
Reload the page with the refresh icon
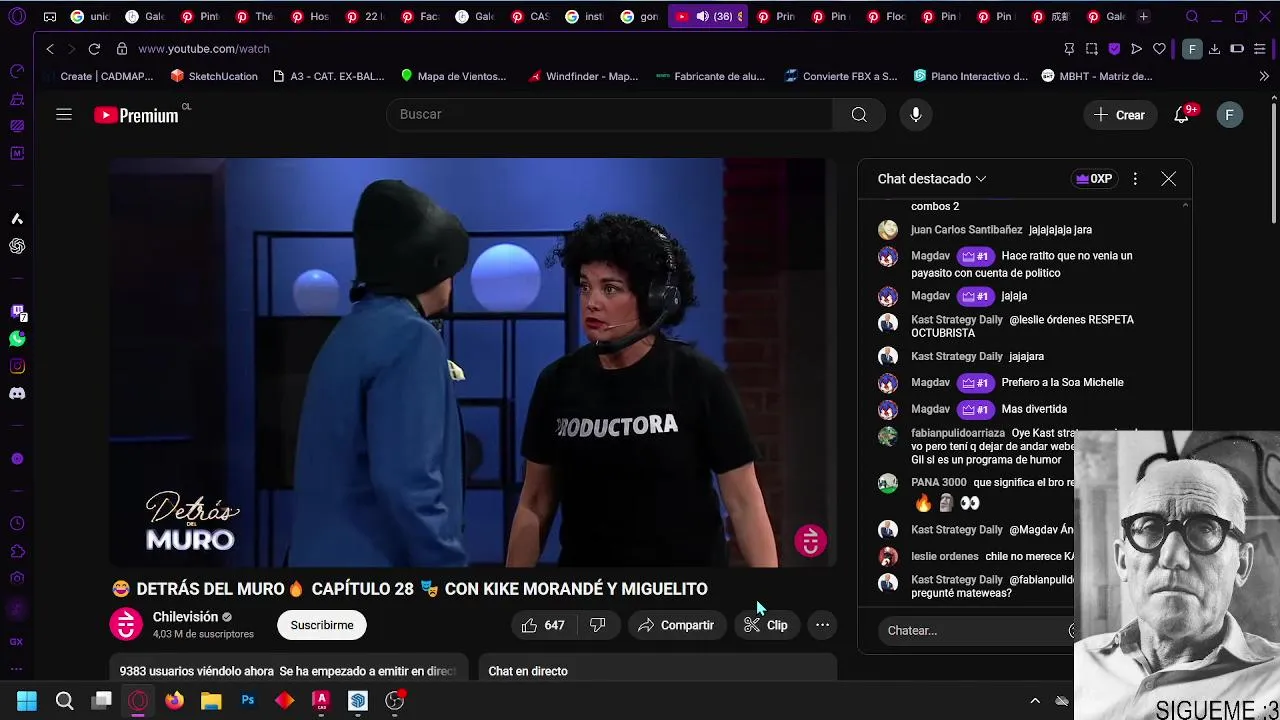94,48
